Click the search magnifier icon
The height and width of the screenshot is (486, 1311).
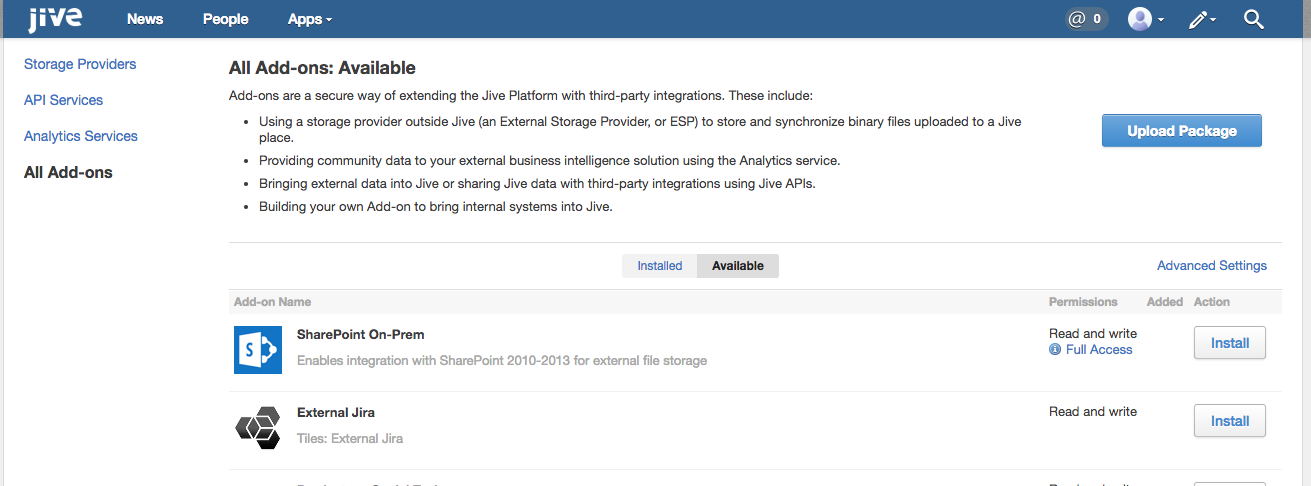[1254, 19]
